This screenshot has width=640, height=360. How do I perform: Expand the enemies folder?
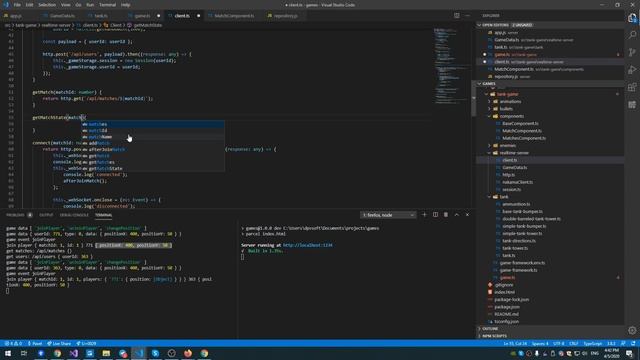tap(508, 146)
